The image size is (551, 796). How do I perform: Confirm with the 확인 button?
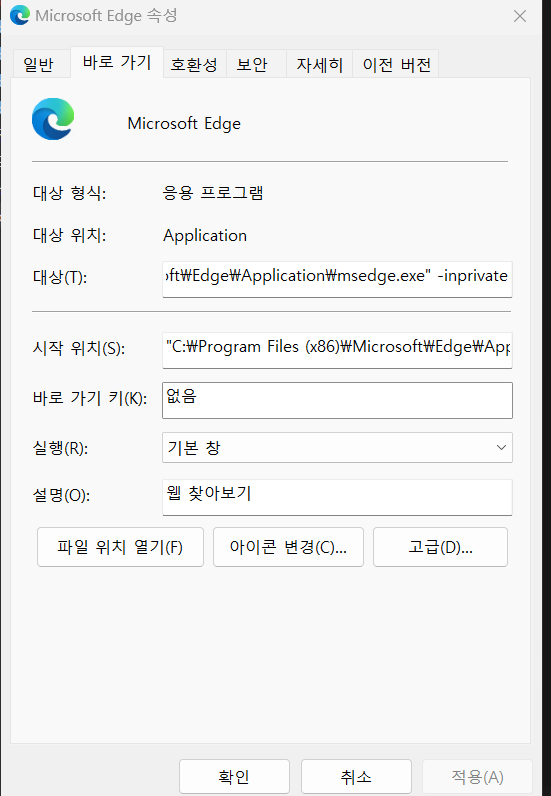tap(234, 776)
